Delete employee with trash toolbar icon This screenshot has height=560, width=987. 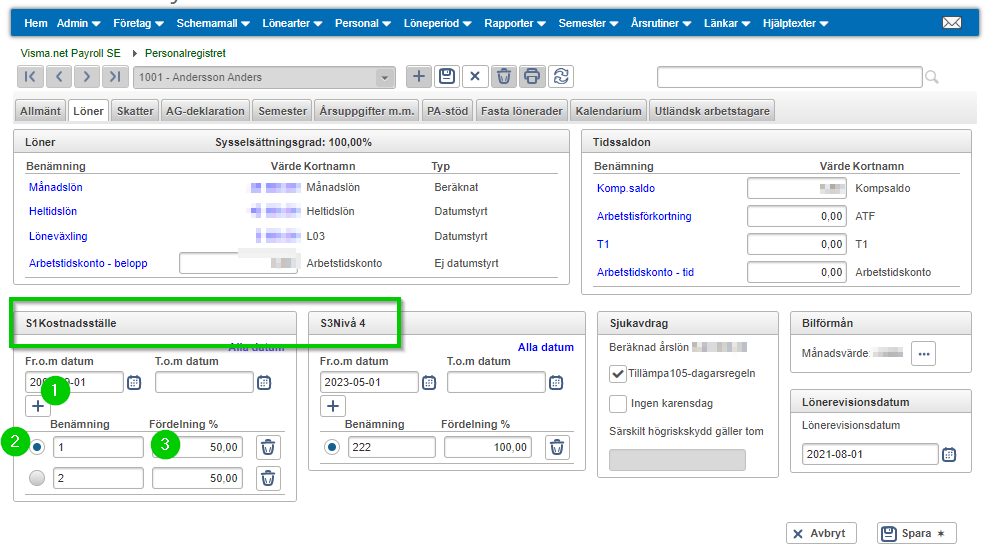[x=504, y=77]
